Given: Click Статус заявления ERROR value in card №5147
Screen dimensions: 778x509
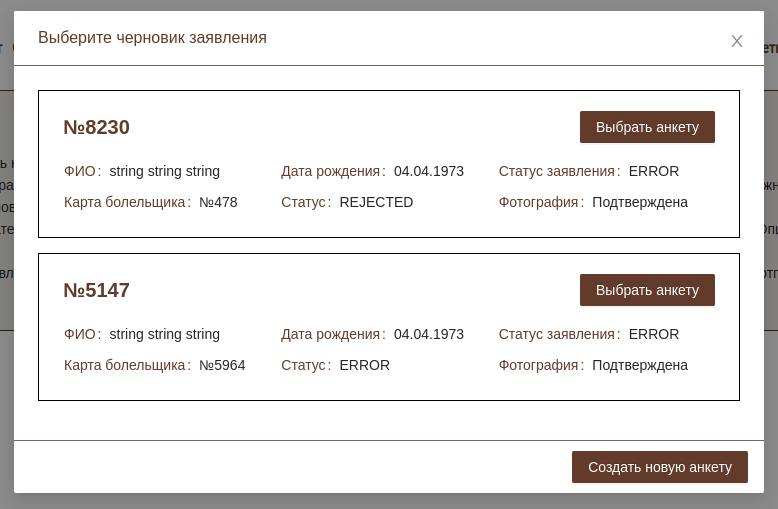Looking at the screenshot, I should pos(654,334).
